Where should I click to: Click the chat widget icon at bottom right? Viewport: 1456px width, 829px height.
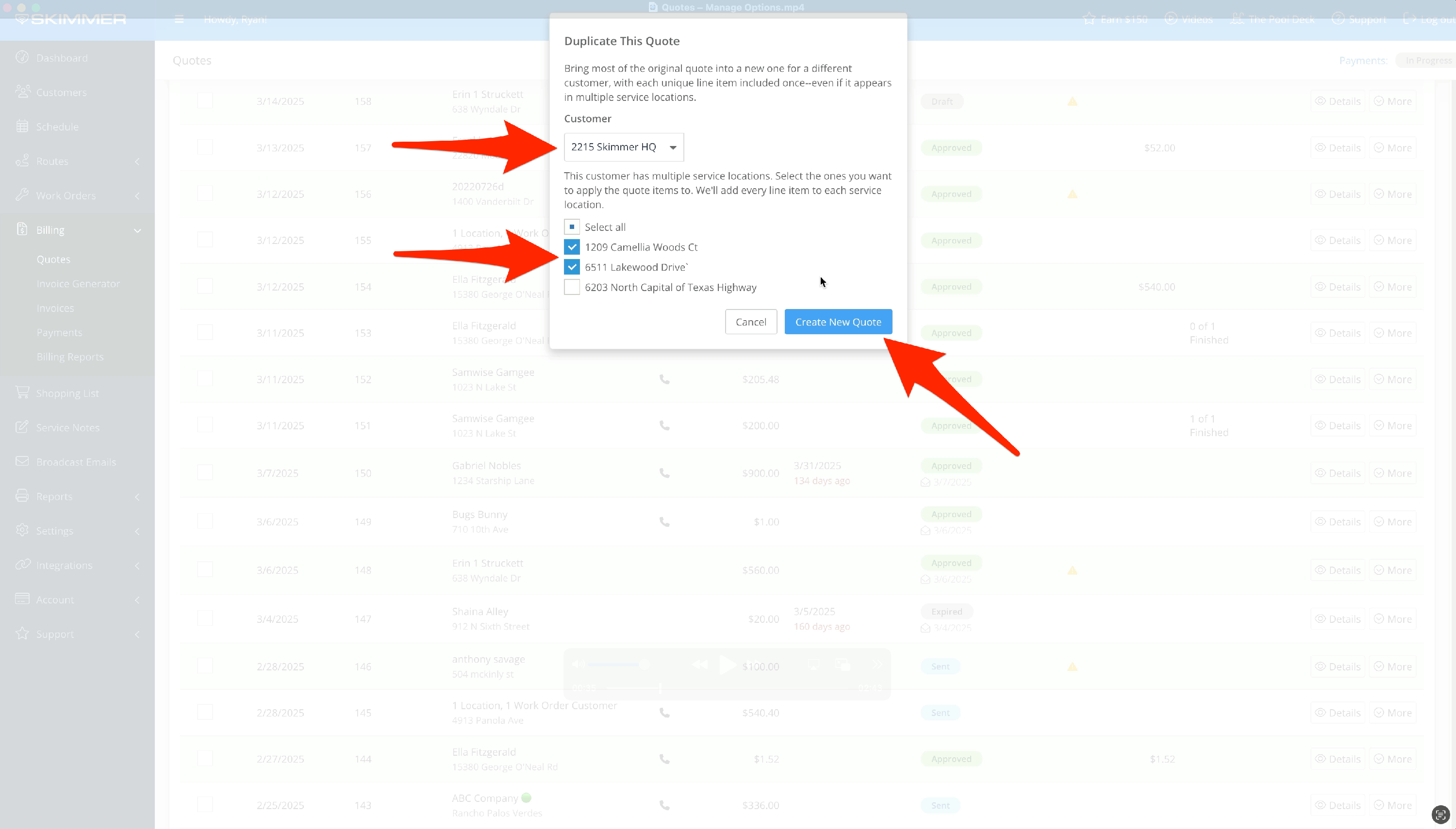1439,815
